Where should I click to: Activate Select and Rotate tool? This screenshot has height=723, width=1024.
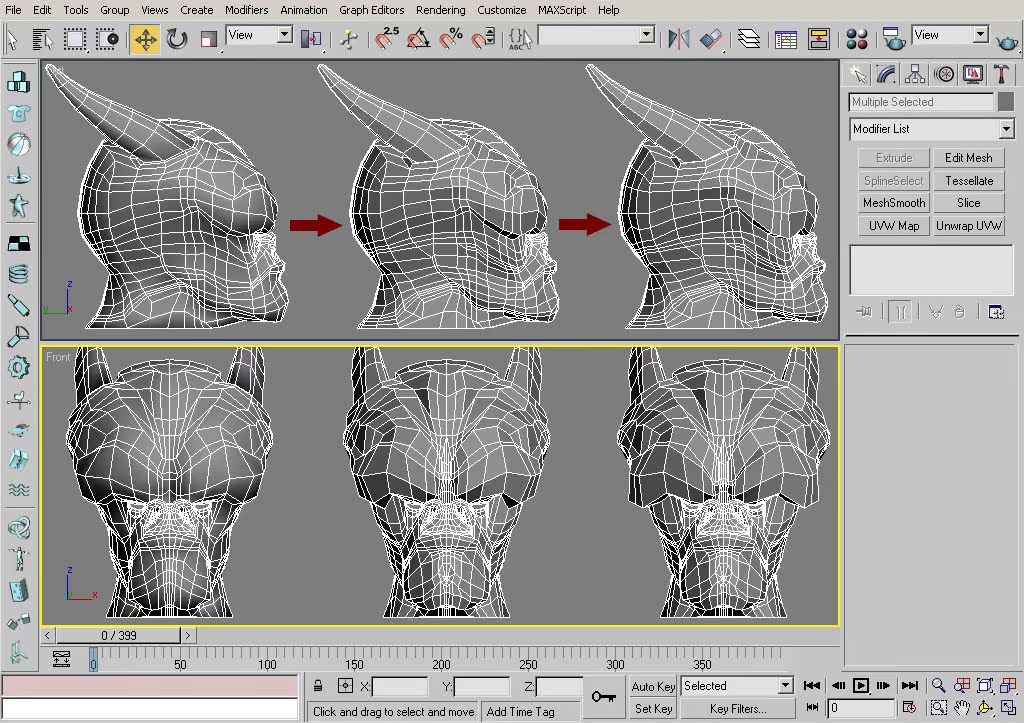coord(176,39)
